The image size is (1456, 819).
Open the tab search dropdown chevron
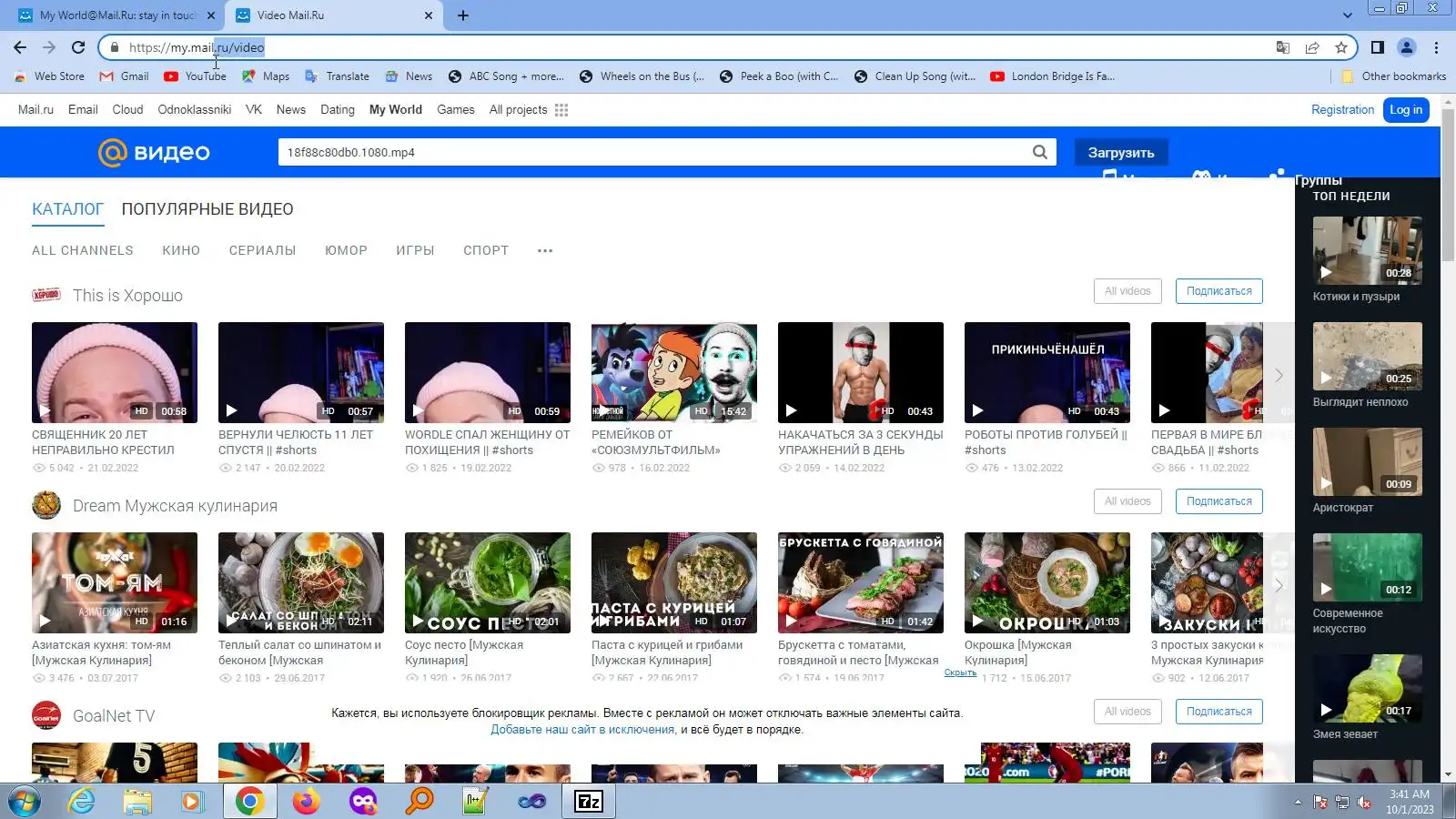click(1348, 15)
